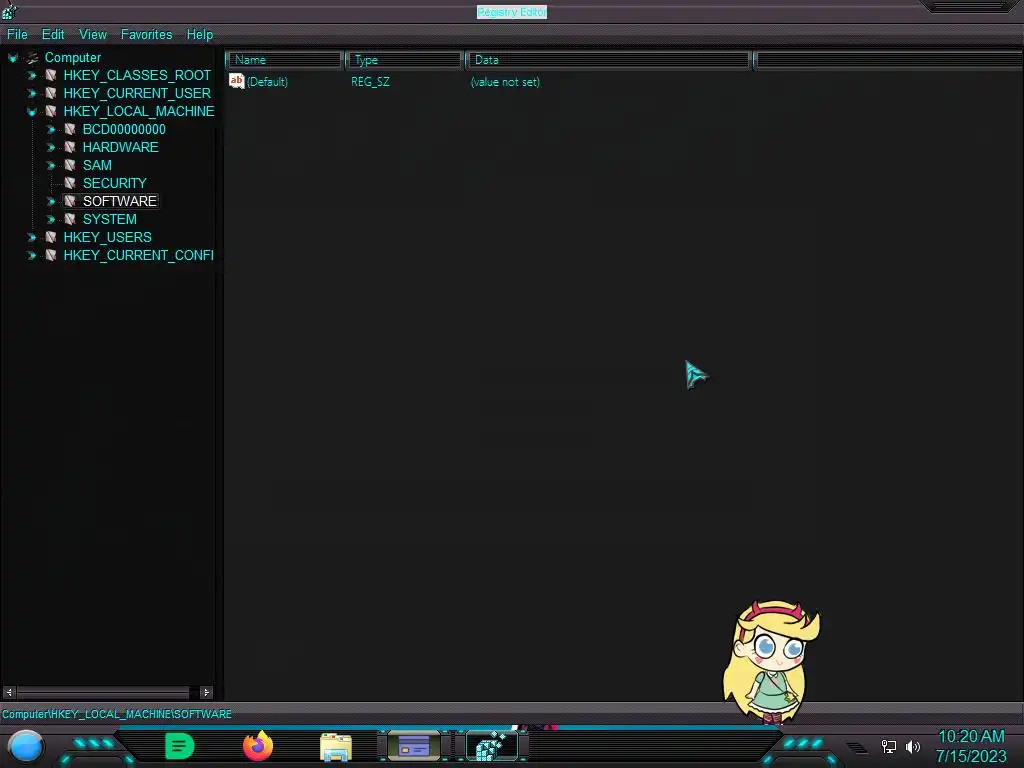1024x768 pixels.
Task: Select the HKEY_USERS label
Action: 108,237
